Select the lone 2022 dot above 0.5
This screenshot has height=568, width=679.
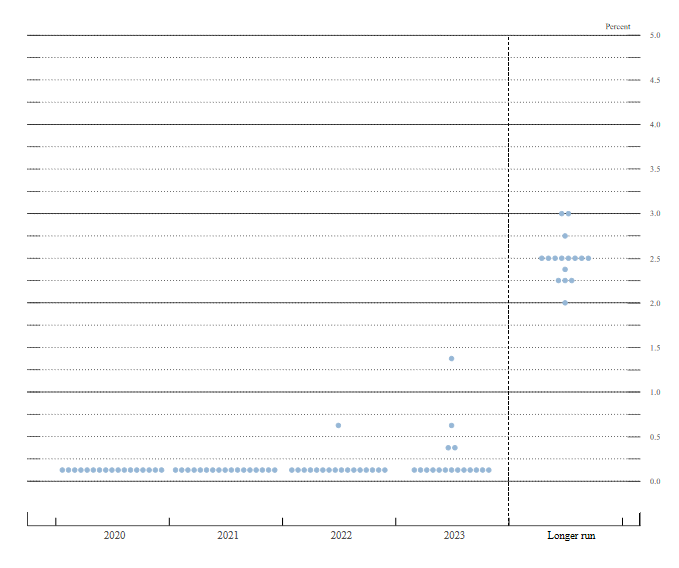338,426
